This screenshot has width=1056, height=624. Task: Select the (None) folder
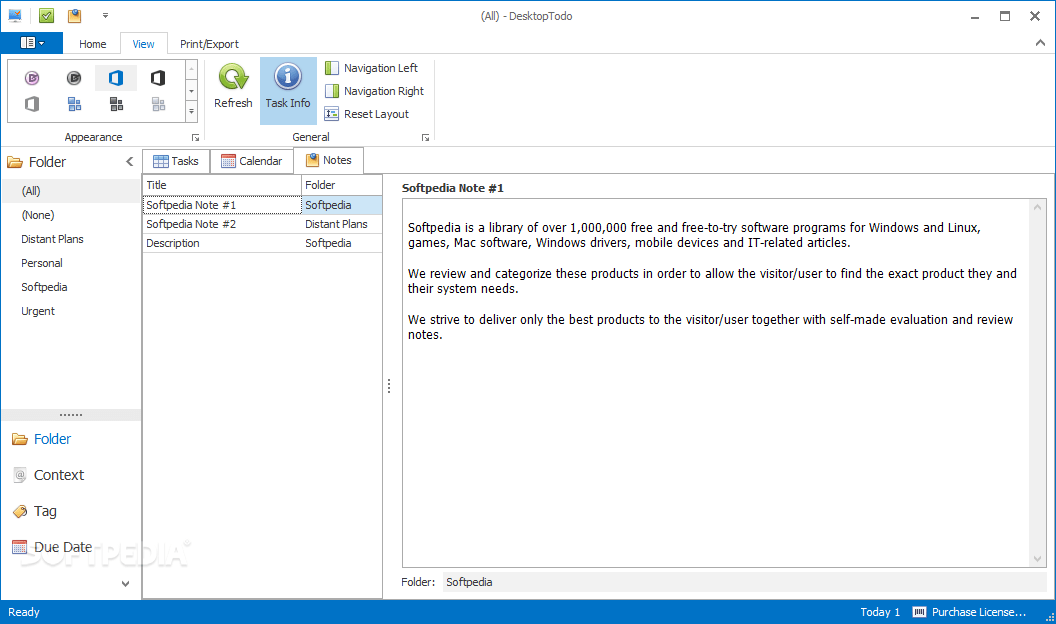(70, 215)
